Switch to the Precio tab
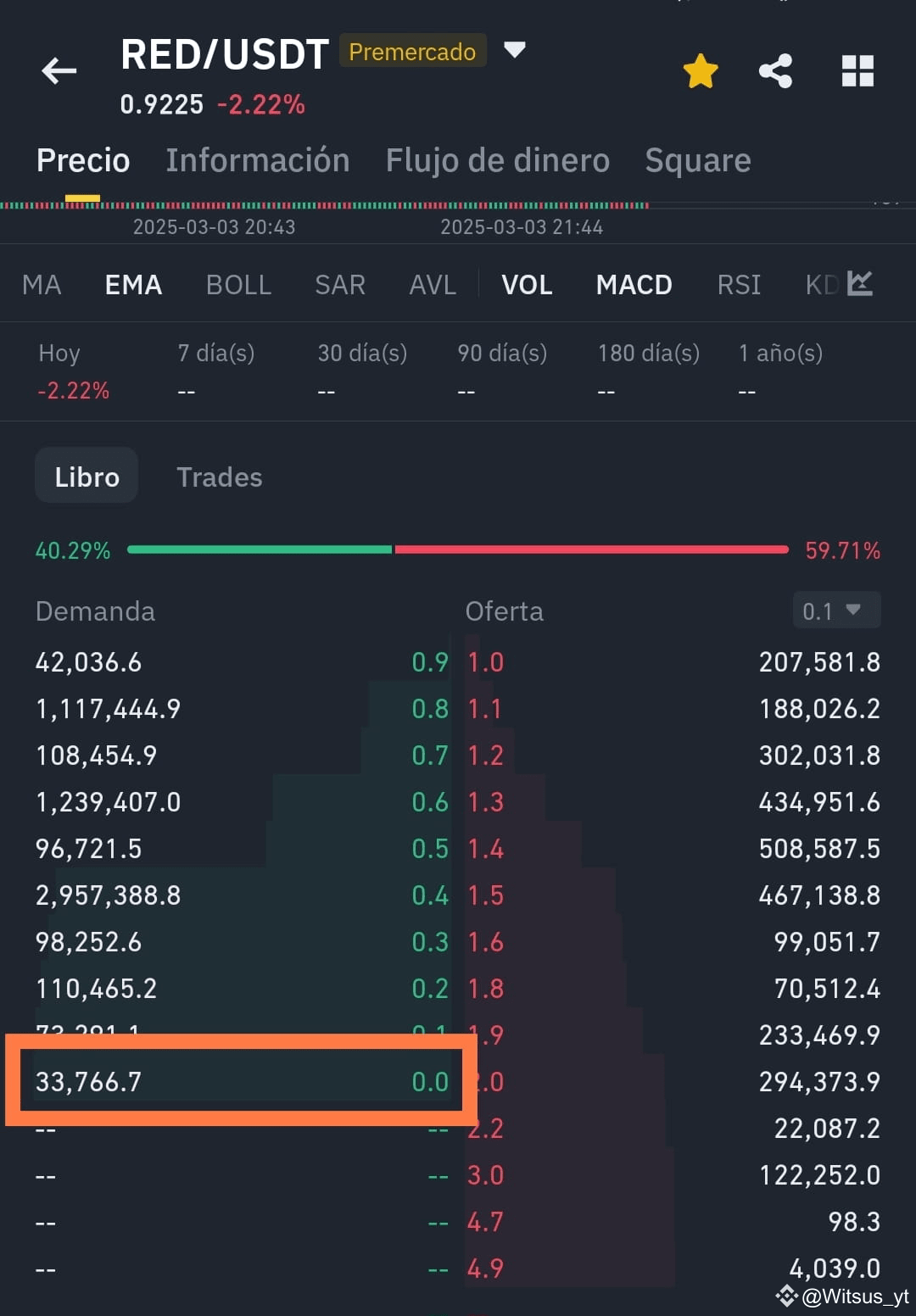Image resolution: width=916 pixels, height=1316 pixels. click(x=83, y=160)
